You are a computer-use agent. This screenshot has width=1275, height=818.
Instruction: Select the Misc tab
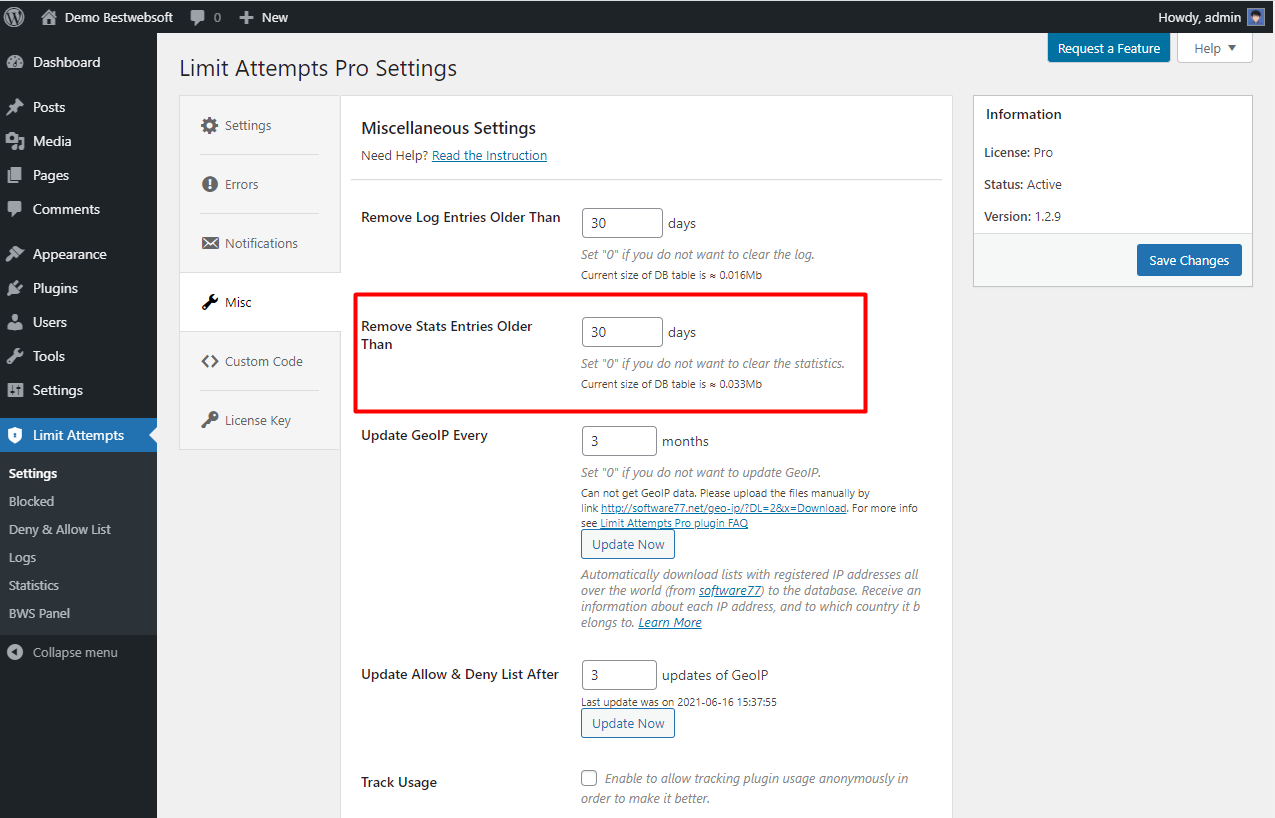(x=260, y=302)
